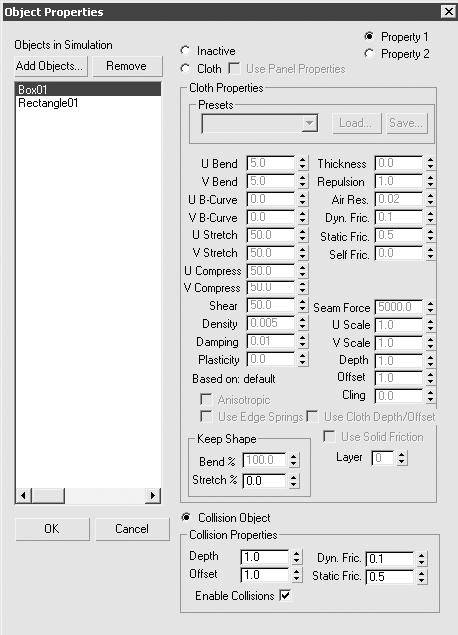The width and height of the screenshot is (458, 635).
Task: Toggle the Enable Collisions checkbox
Action: click(x=285, y=596)
